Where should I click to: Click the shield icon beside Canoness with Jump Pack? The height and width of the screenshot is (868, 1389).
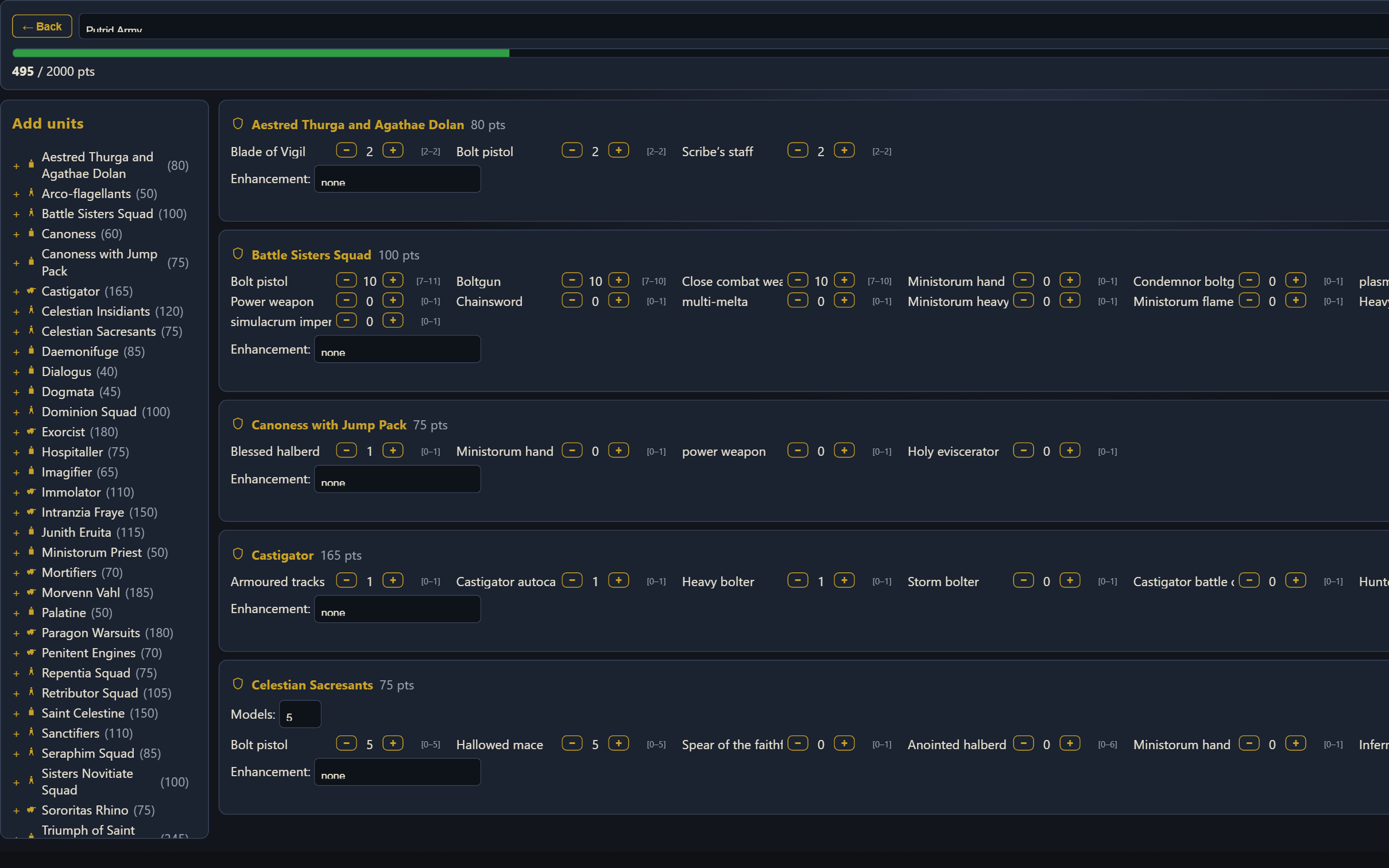[238, 424]
